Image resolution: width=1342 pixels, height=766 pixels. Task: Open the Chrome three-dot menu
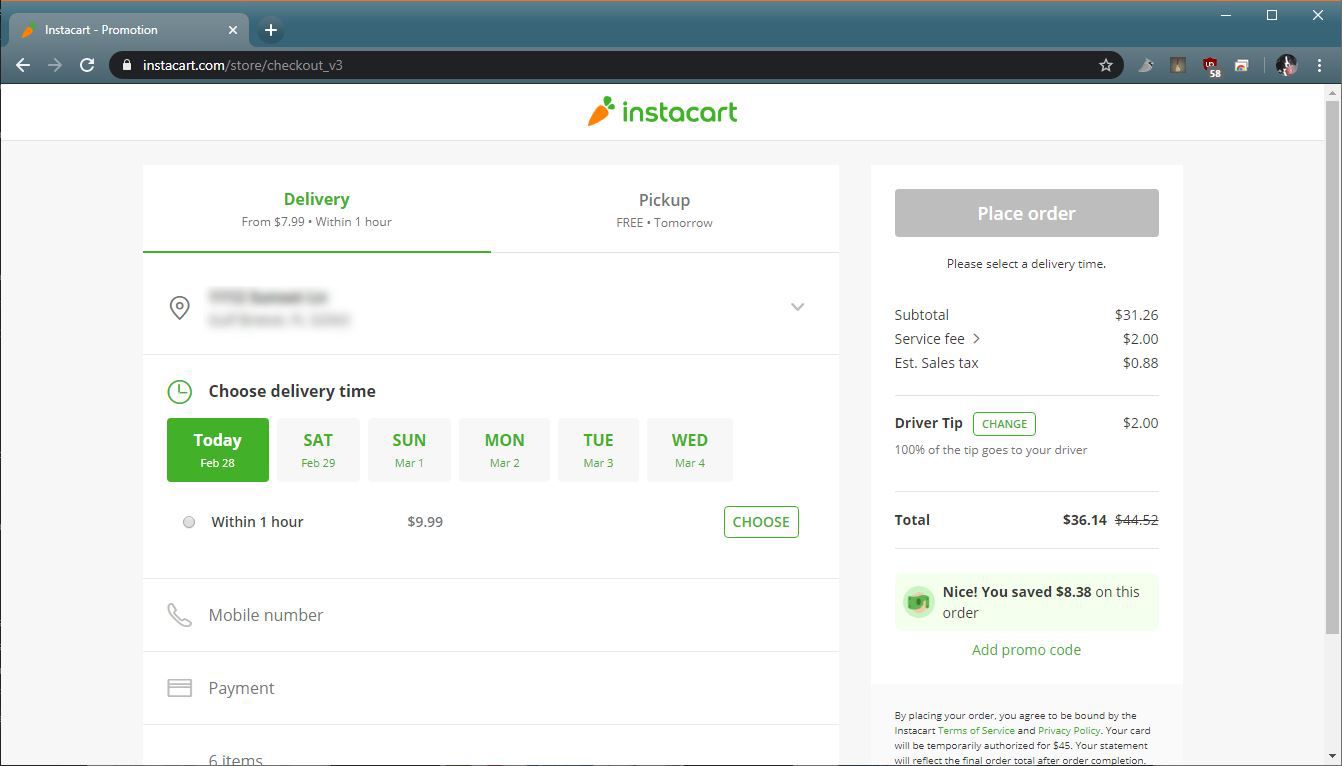[1320, 65]
